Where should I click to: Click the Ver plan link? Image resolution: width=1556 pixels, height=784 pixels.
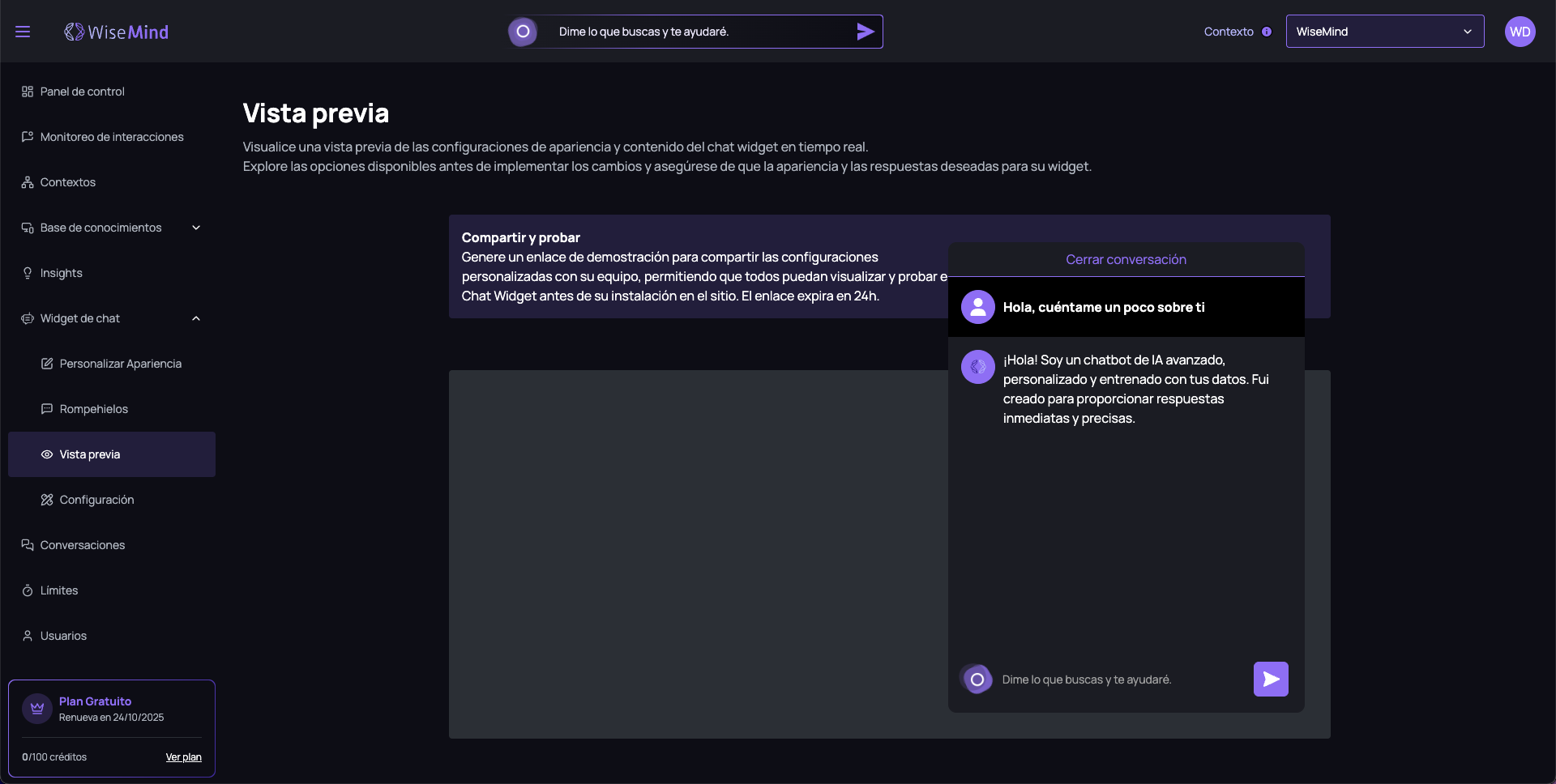pyautogui.click(x=183, y=757)
